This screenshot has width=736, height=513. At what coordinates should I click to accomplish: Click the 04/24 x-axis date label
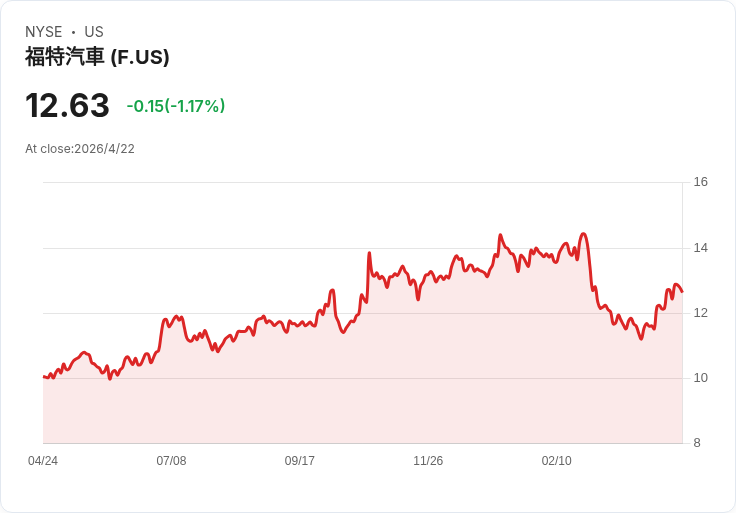click(43, 460)
